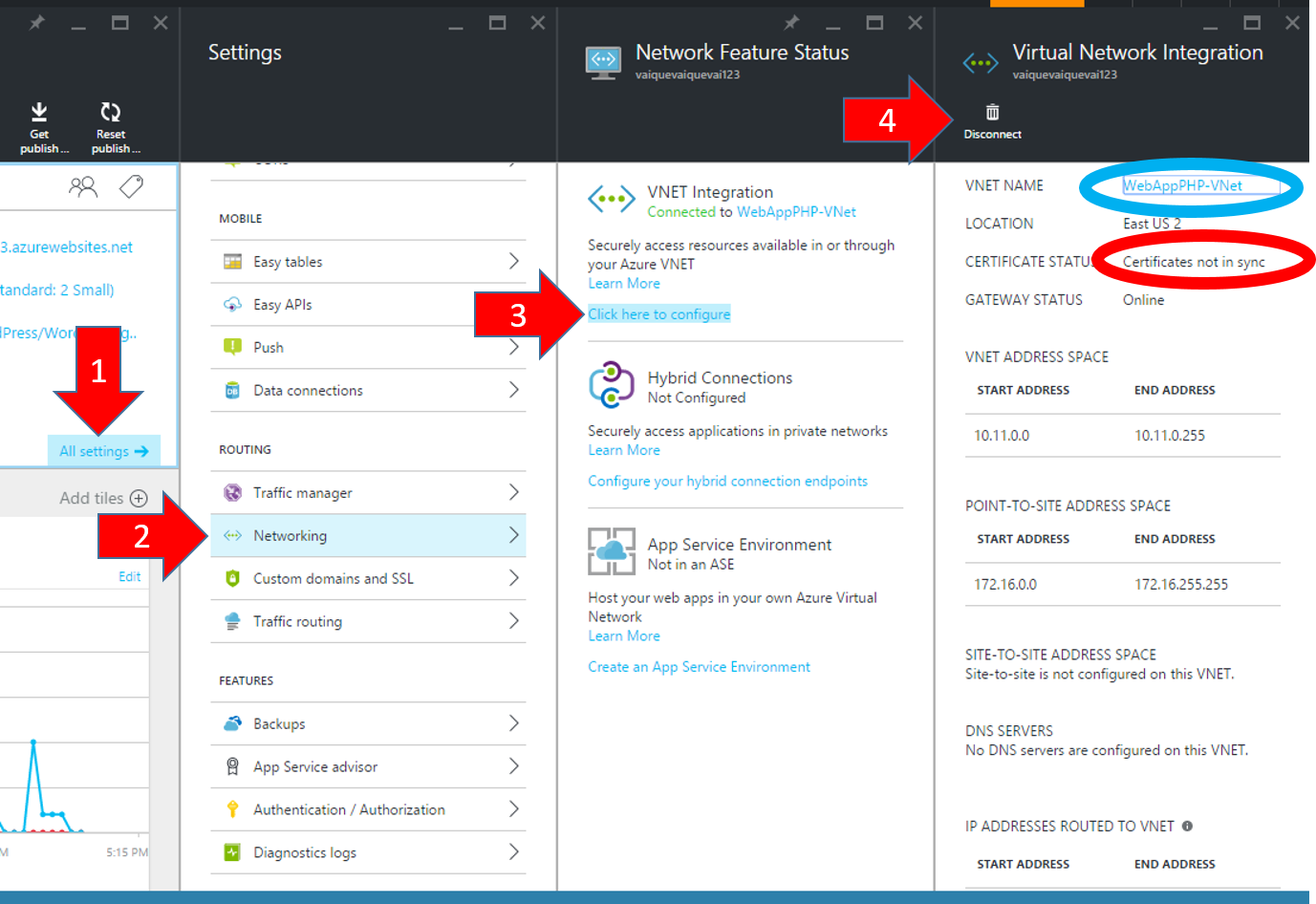This screenshot has height=904, width=1316.
Task: Click the Add tiles label
Action: point(92,498)
